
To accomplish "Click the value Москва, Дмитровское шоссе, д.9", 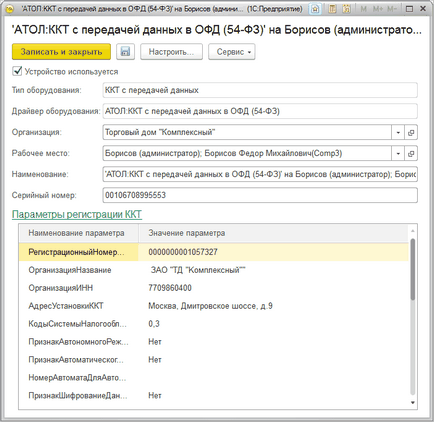I will (210, 306).
